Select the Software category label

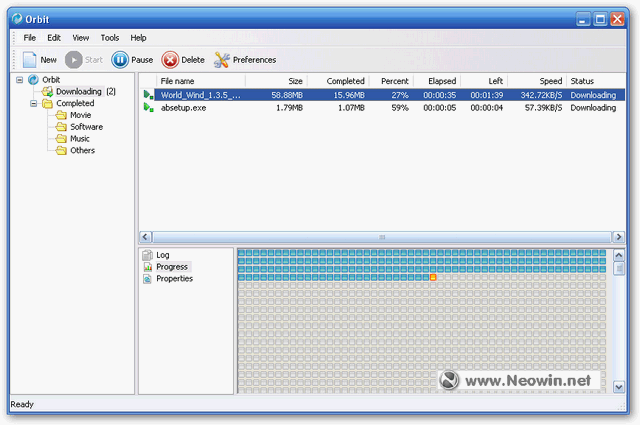pyautogui.click(x=87, y=127)
